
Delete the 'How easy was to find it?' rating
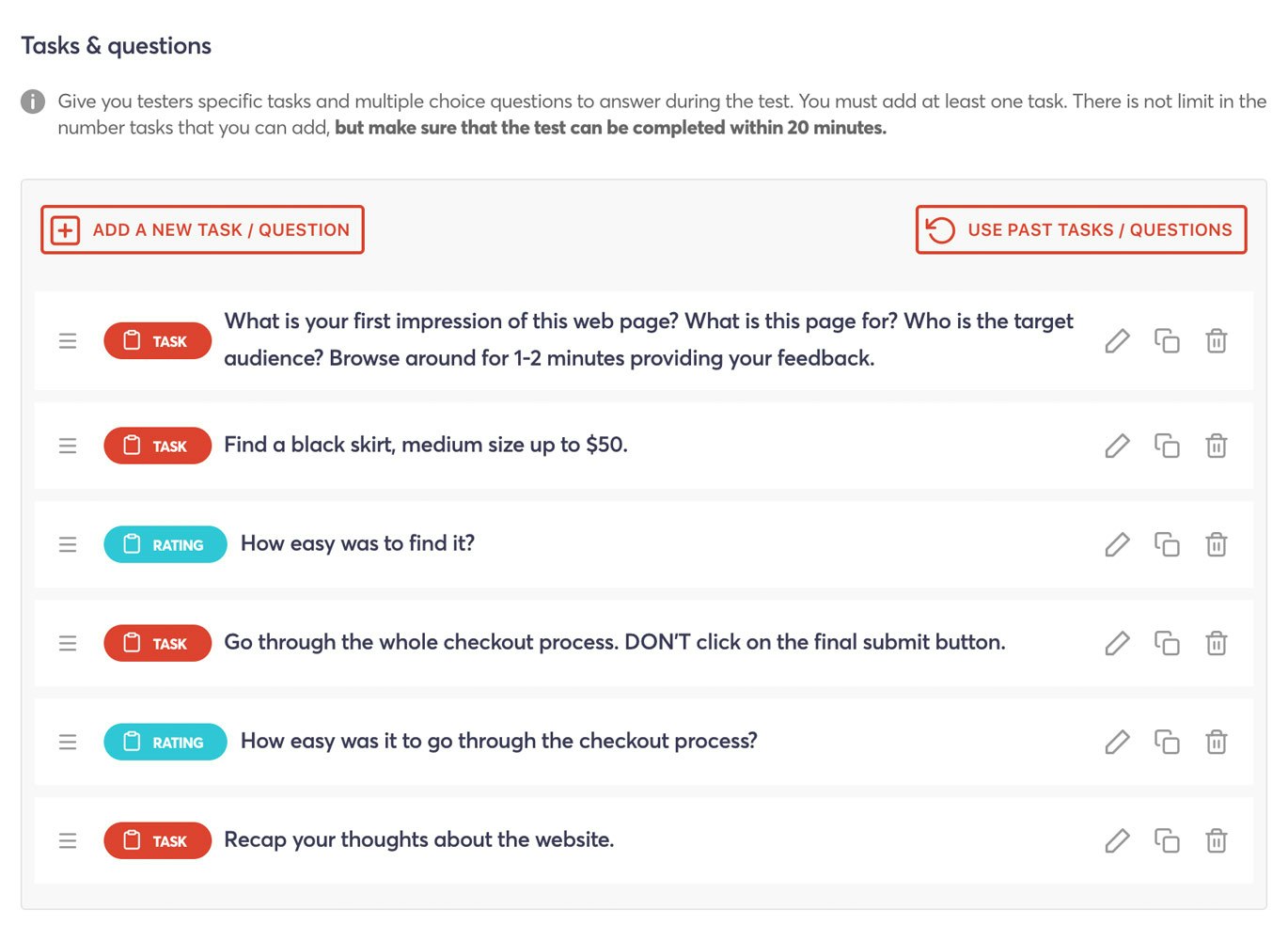[1217, 544]
